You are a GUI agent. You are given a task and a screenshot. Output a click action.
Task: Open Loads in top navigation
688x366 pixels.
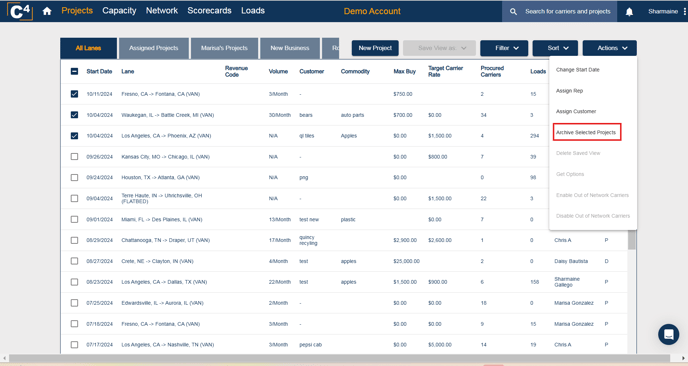(x=253, y=11)
